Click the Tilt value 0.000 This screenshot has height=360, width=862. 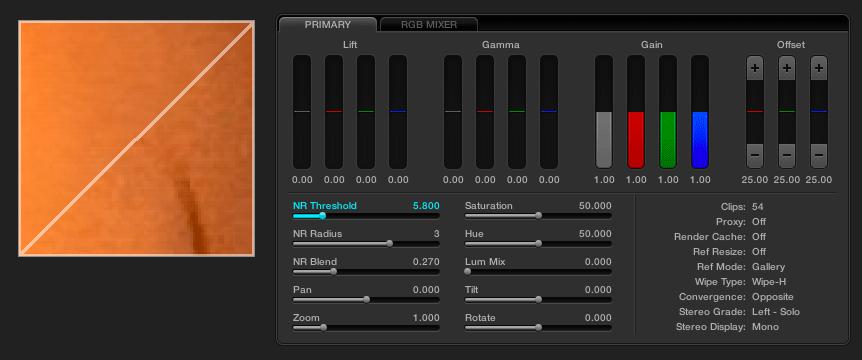pyautogui.click(x=598, y=290)
